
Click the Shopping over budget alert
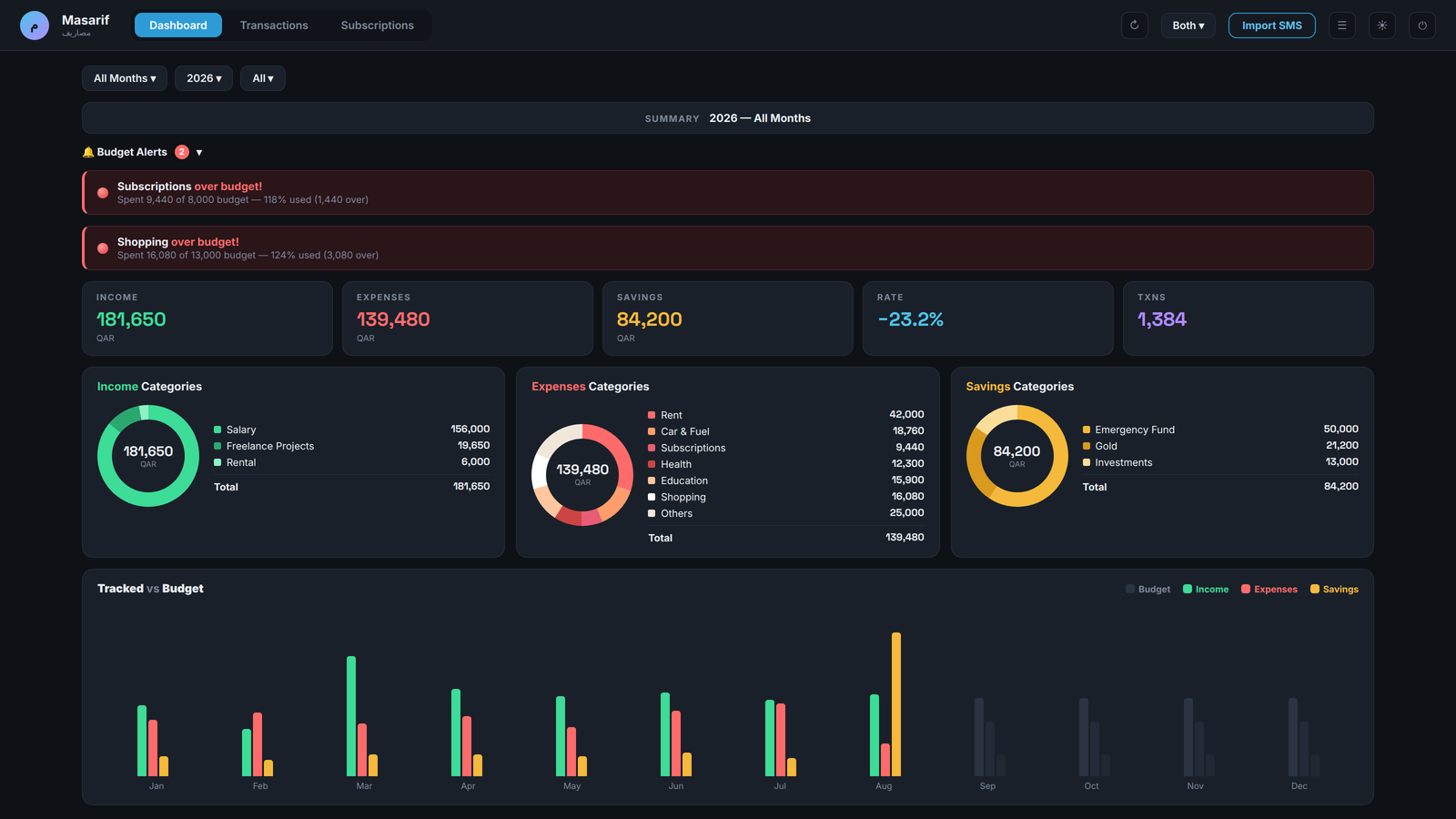tap(728, 248)
